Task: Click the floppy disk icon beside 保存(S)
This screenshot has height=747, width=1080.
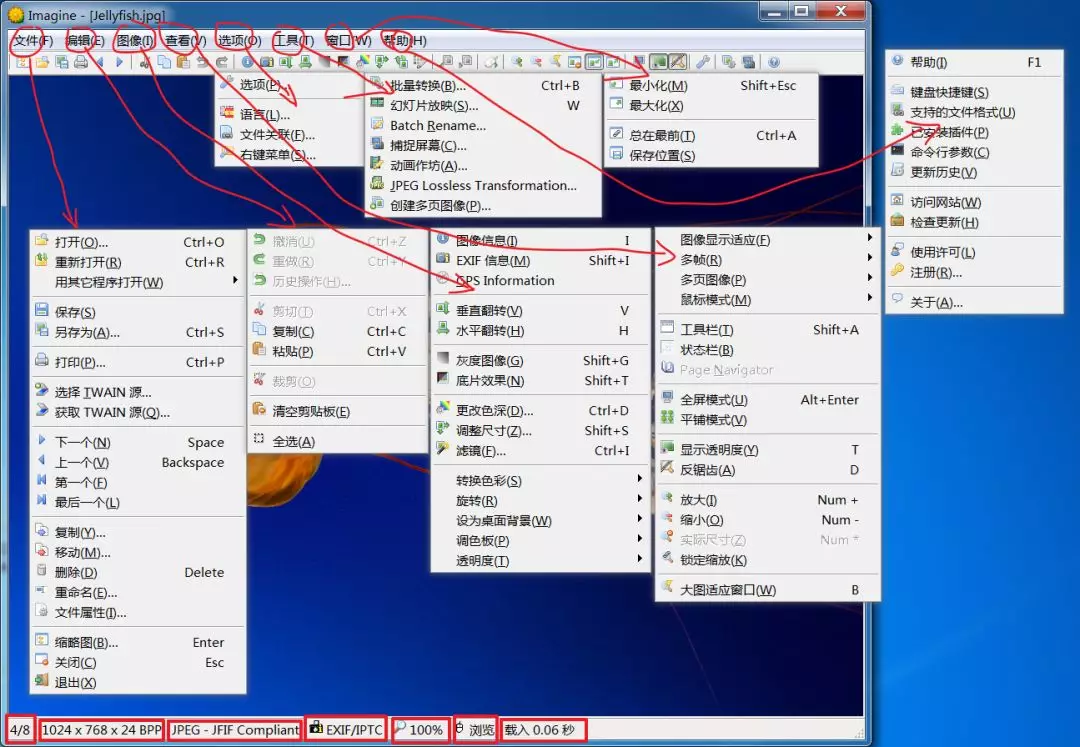Action: [x=42, y=310]
